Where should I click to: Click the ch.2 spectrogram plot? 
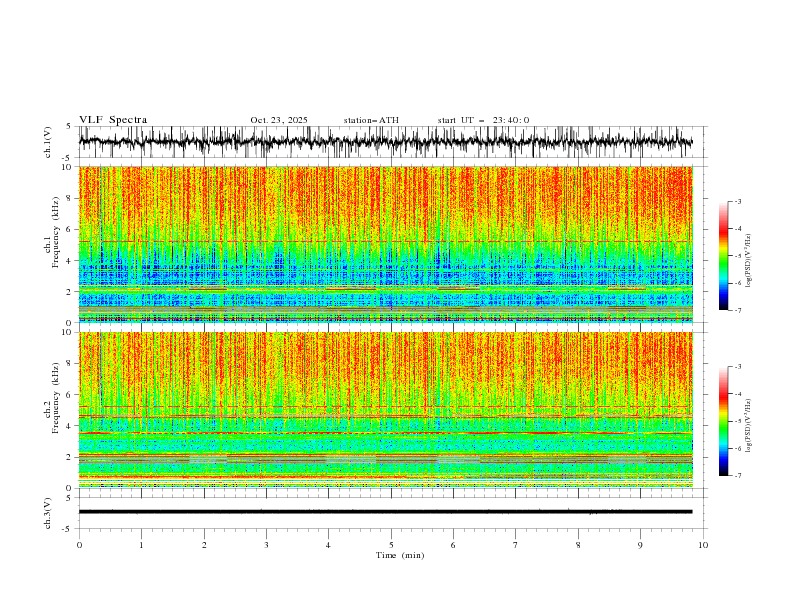coord(386,410)
